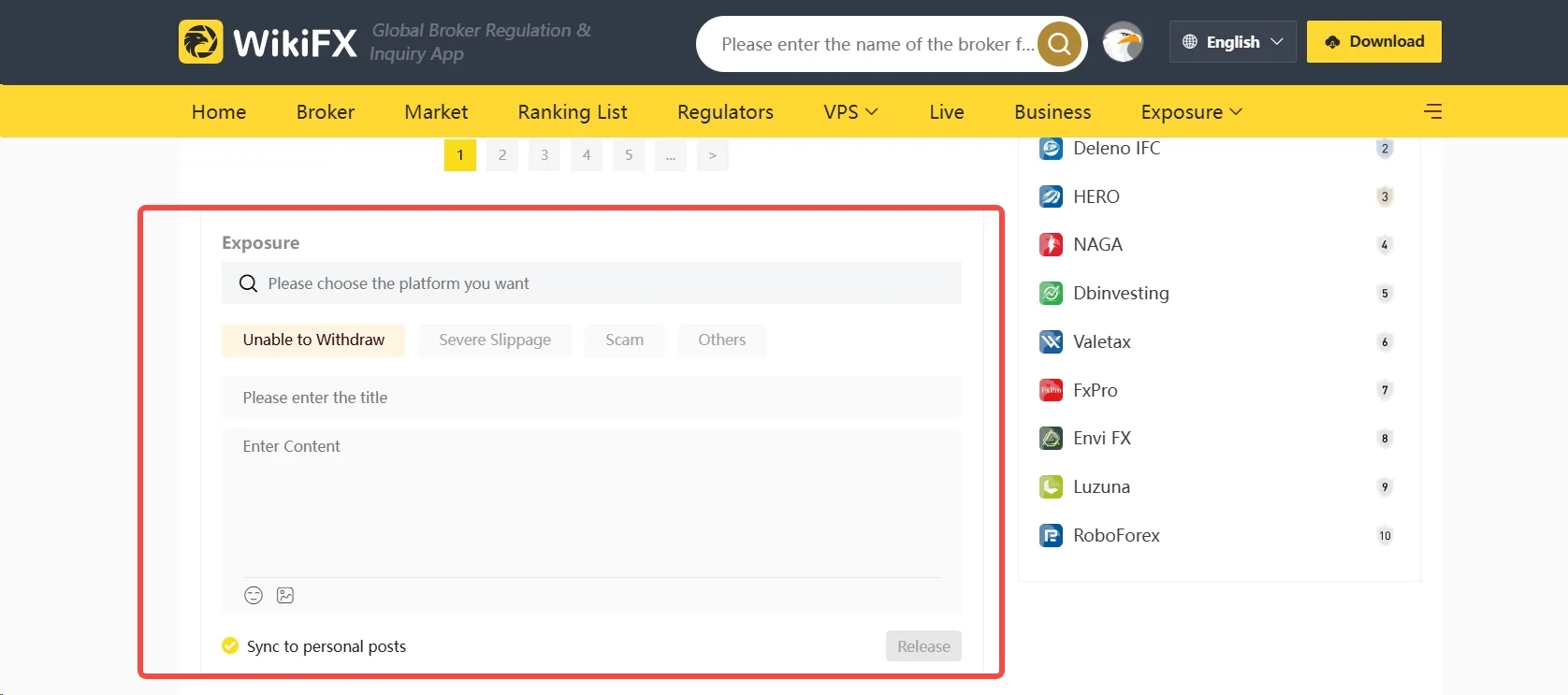Open the RoboForex broker link
This screenshot has width=1568, height=695.
[x=1116, y=535]
